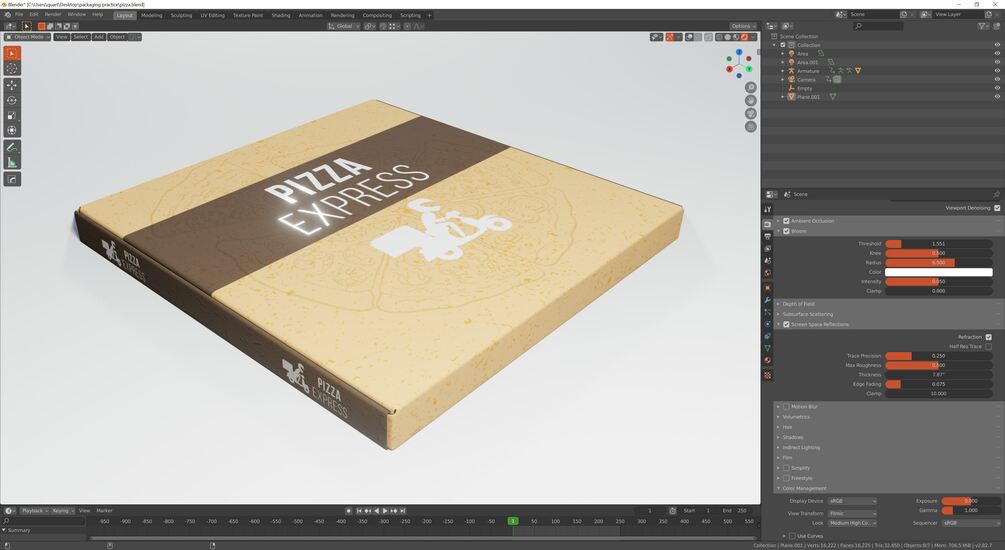Screen dimensions: 1005x550
Task: Open the timeline Playback menu
Action: point(34,511)
